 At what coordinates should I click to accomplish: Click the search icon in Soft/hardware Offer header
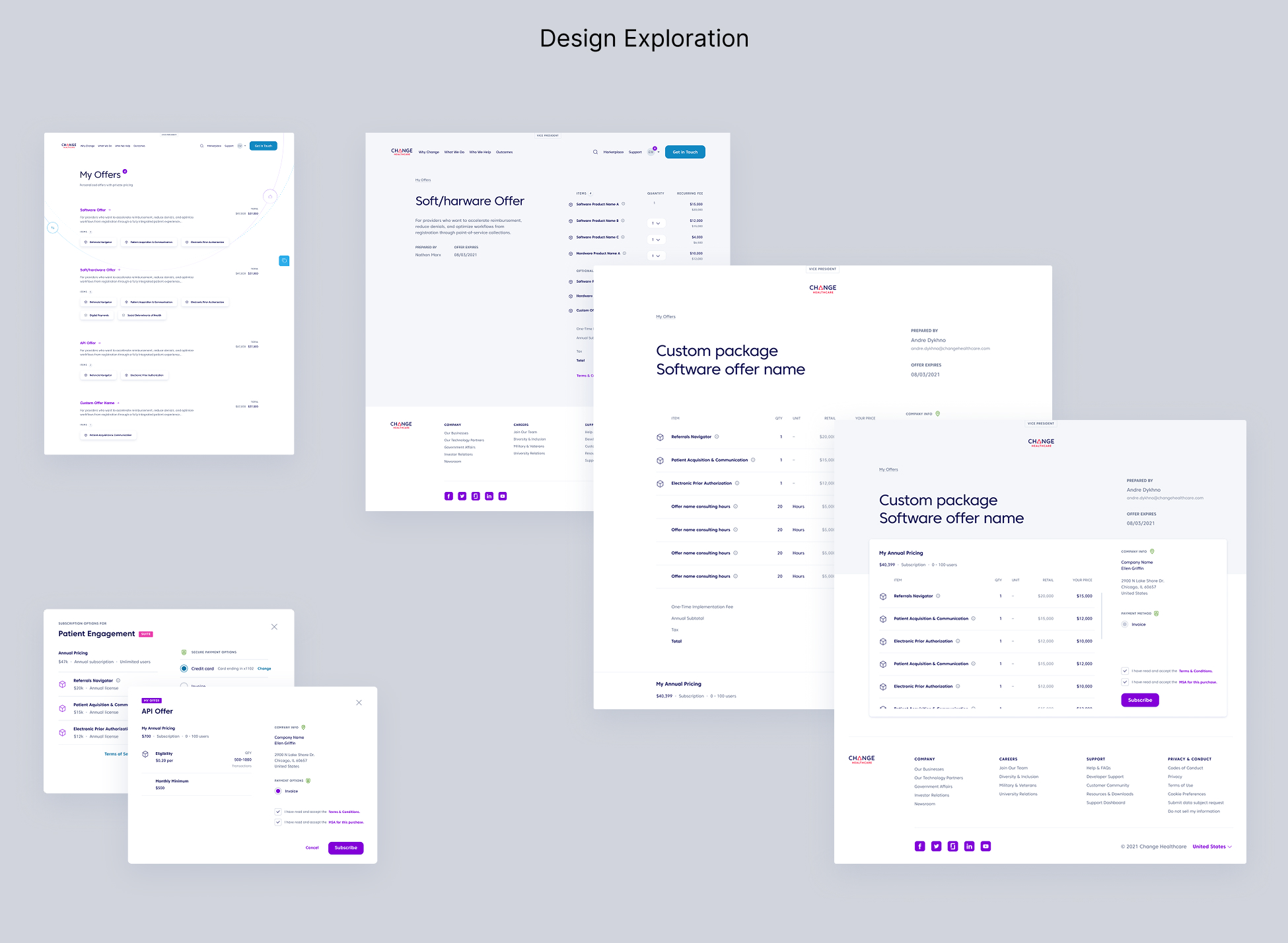click(595, 152)
